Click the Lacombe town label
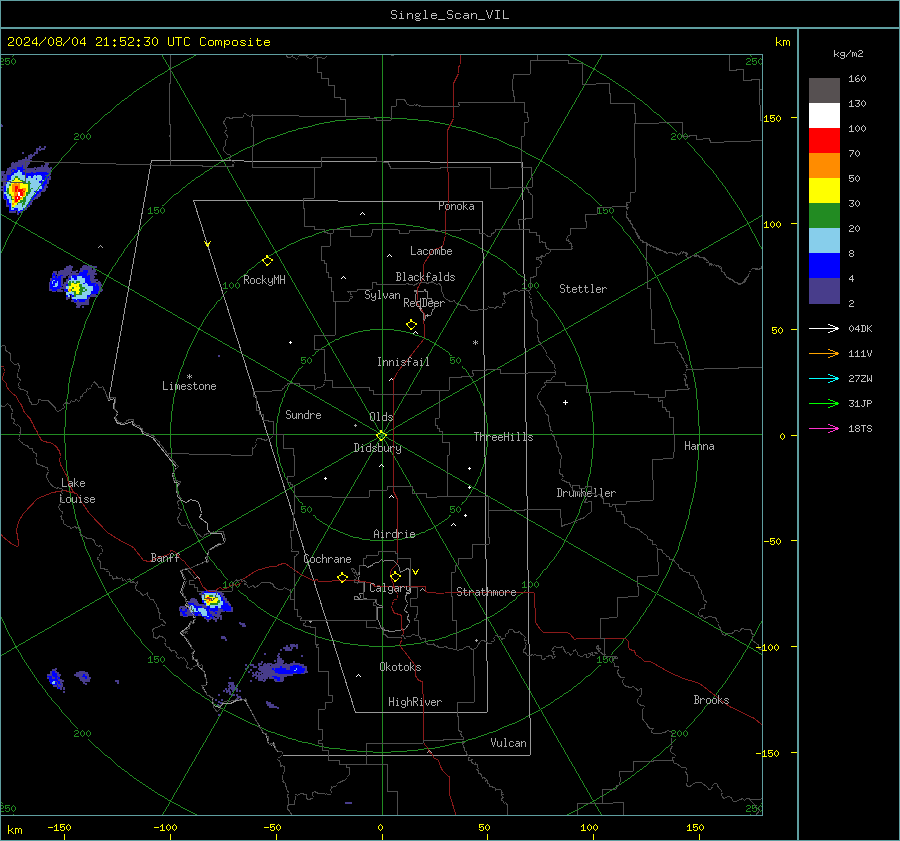Viewport: 900px width, 841px height. coord(431,251)
